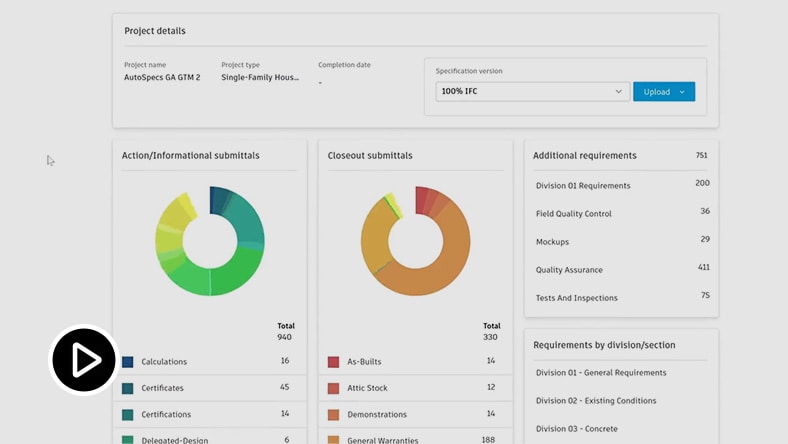The height and width of the screenshot is (444, 788).
Task: Click the Certifications legend color square
Action: point(127,414)
